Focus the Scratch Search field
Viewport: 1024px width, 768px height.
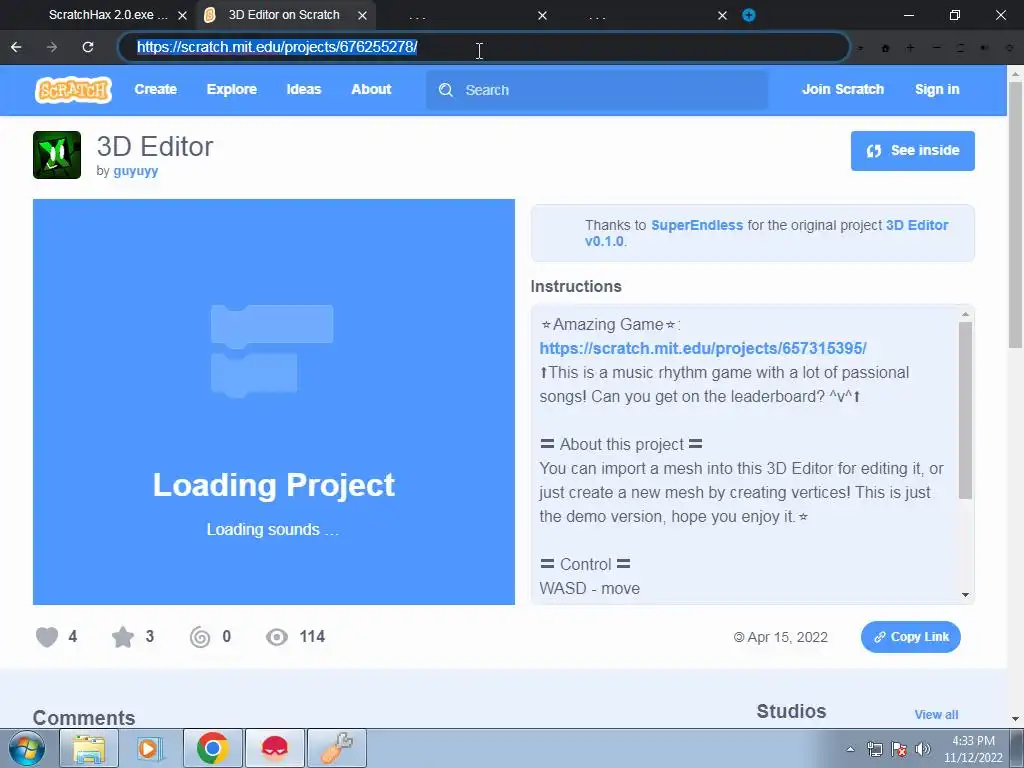pyautogui.click(x=597, y=90)
